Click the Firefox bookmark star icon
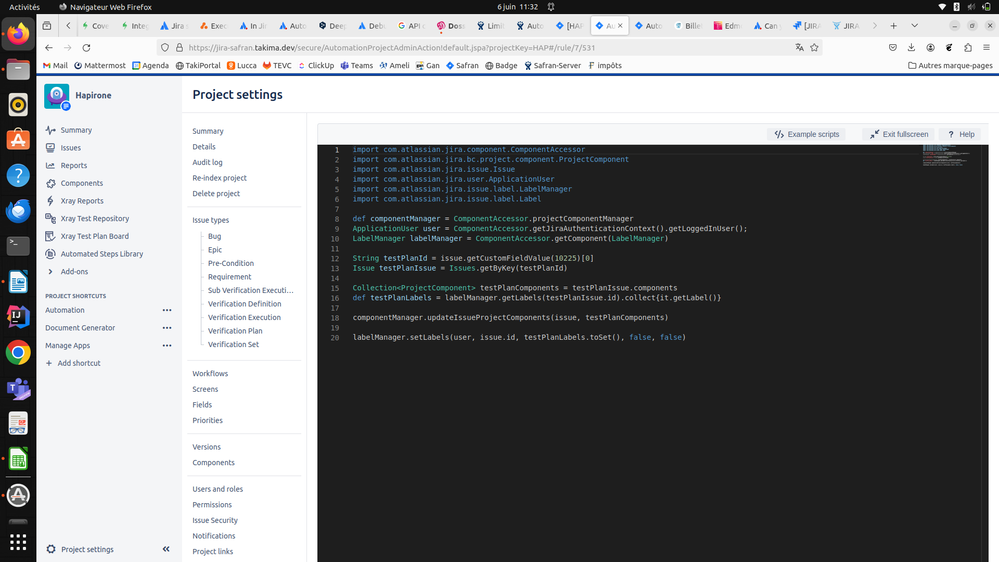 tap(814, 47)
